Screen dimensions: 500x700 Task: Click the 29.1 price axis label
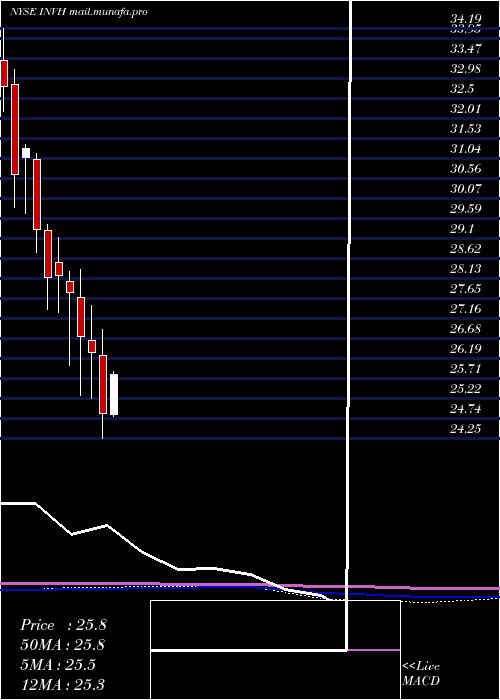pos(462,229)
